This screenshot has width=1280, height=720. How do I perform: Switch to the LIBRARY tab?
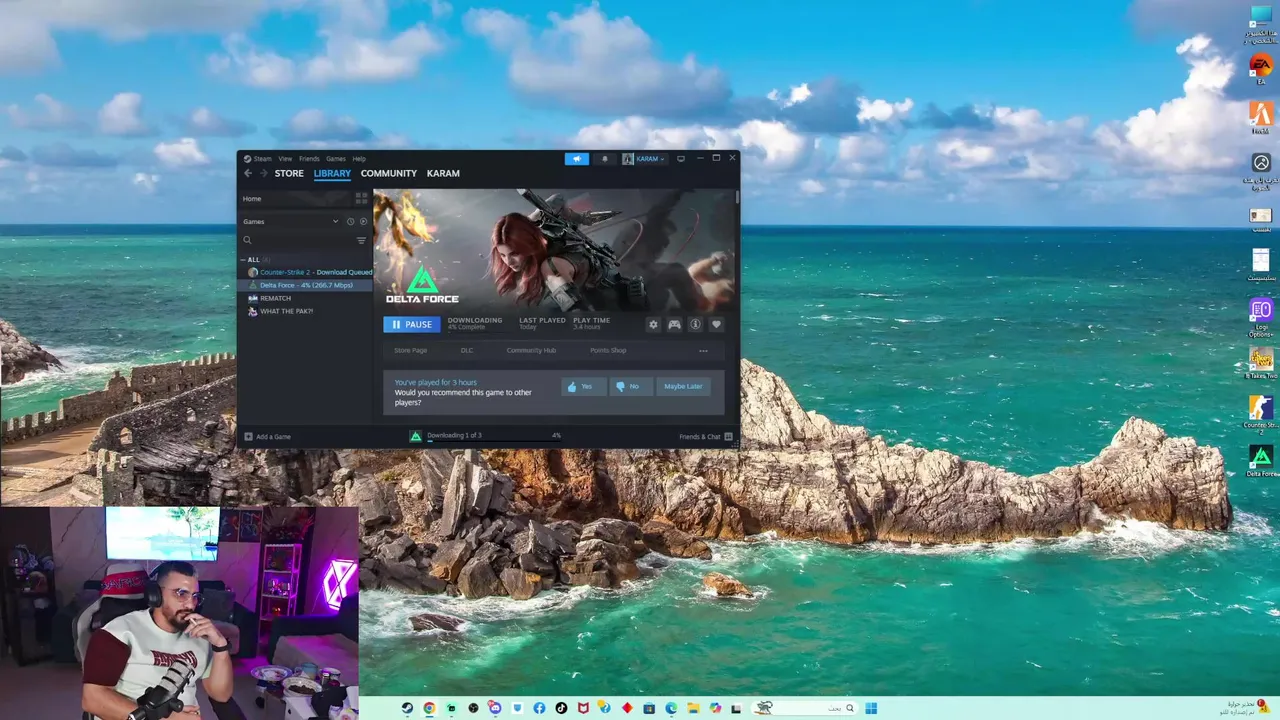point(332,173)
